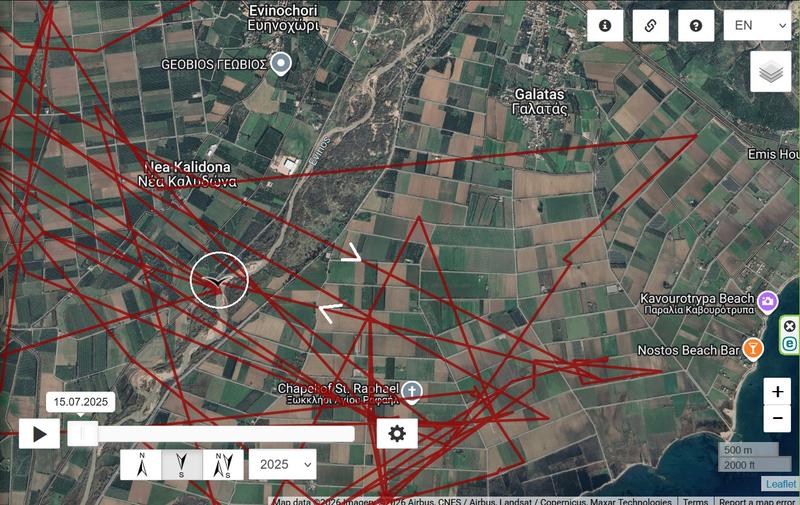Zoom in with the plus button

778,391
